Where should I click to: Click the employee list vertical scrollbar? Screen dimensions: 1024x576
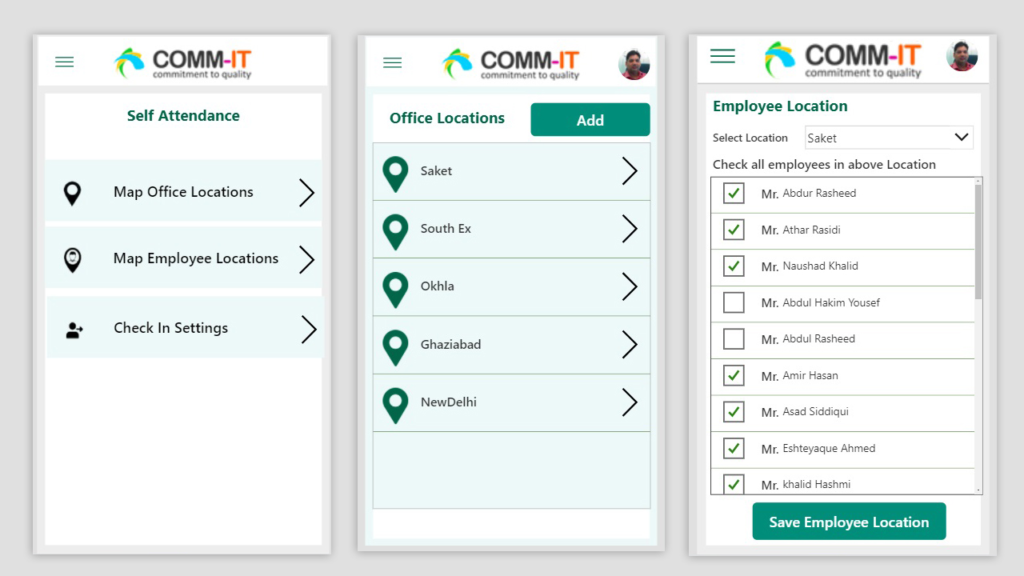point(978,240)
